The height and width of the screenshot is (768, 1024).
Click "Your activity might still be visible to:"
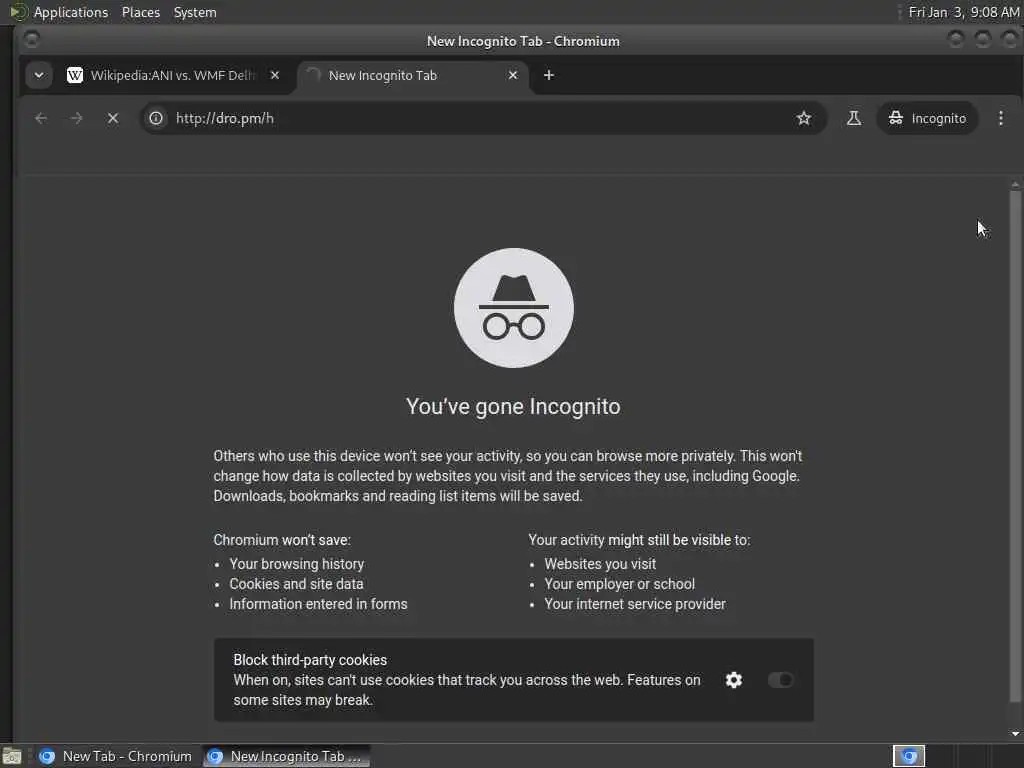tap(639, 540)
